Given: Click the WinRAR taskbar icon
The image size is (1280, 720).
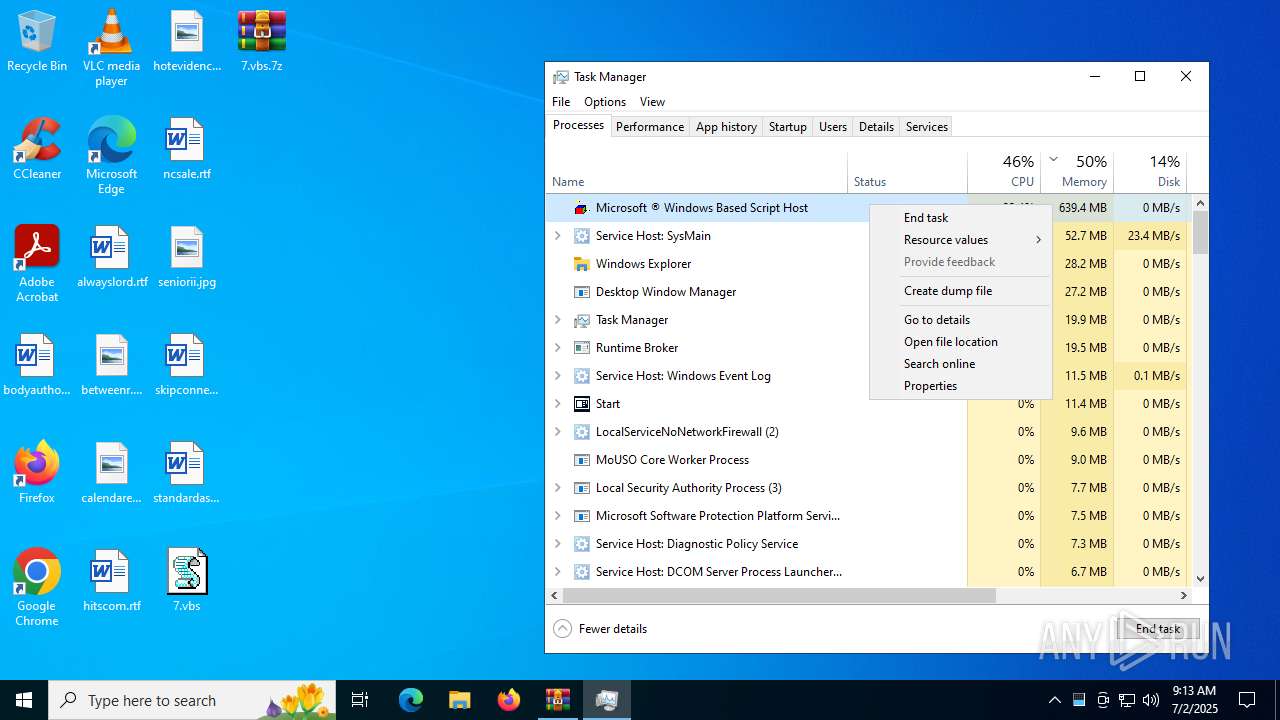Looking at the screenshot, I should pyautogui.click(x=557, y=700).
